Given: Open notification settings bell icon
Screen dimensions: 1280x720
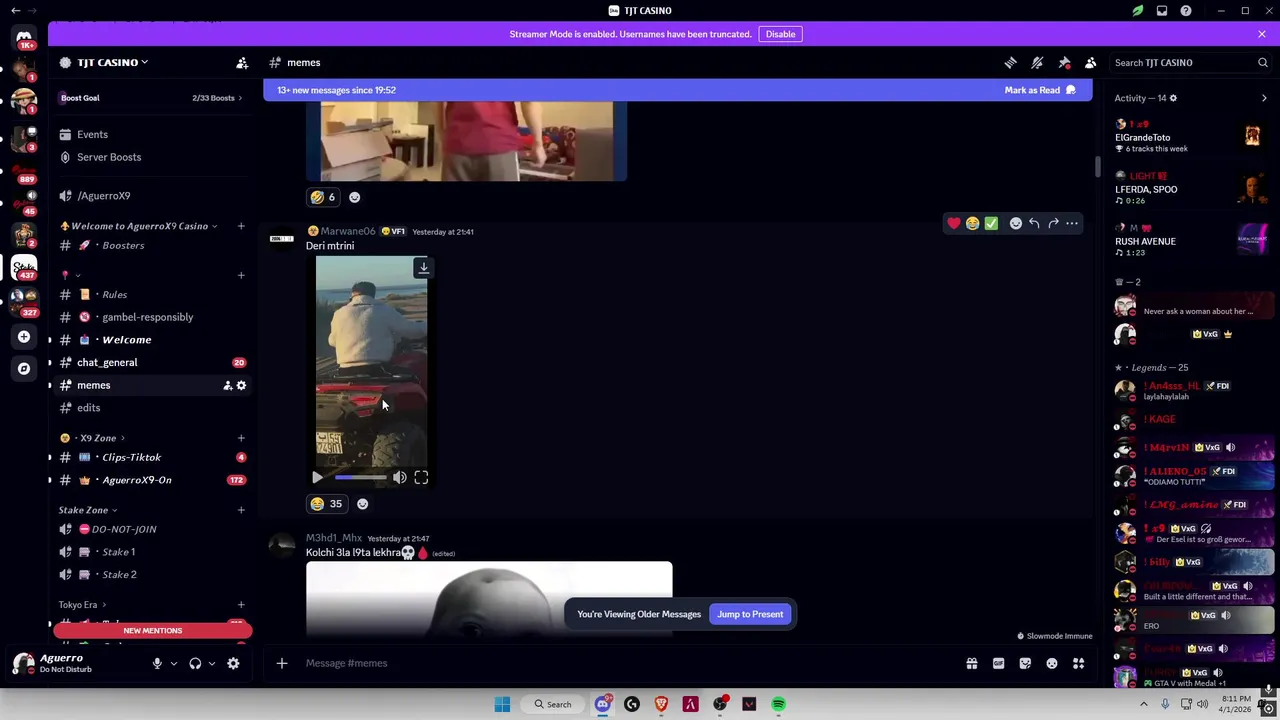Looking at the screenshot, I should tap(1037, 63).
